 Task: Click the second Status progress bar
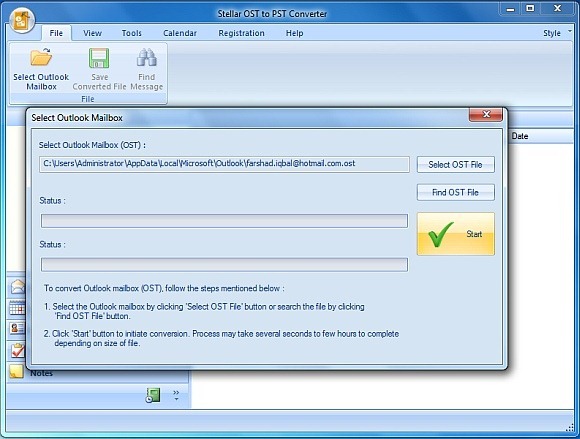(x=224, y=264)
